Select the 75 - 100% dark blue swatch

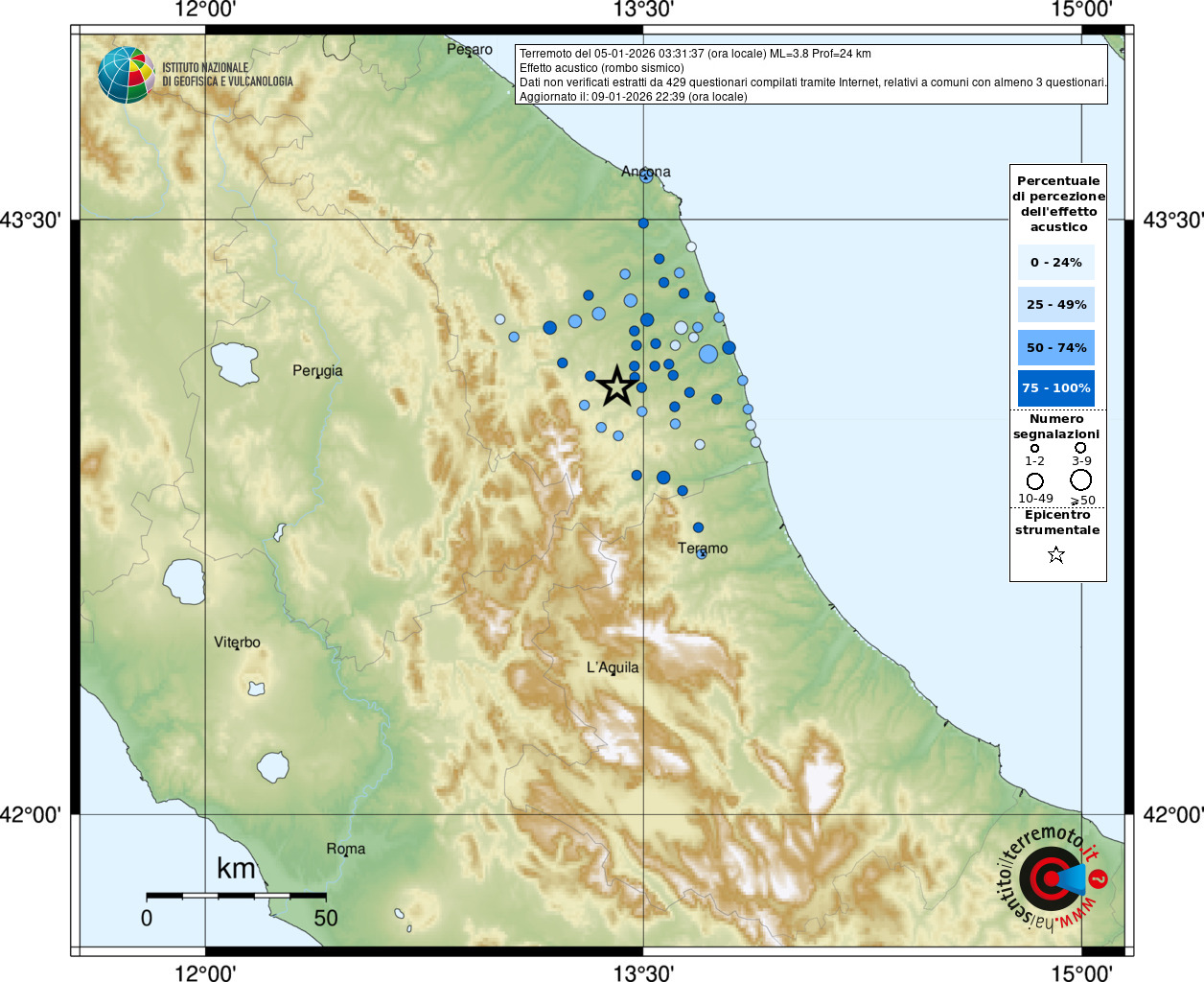tap(1056, 388)
